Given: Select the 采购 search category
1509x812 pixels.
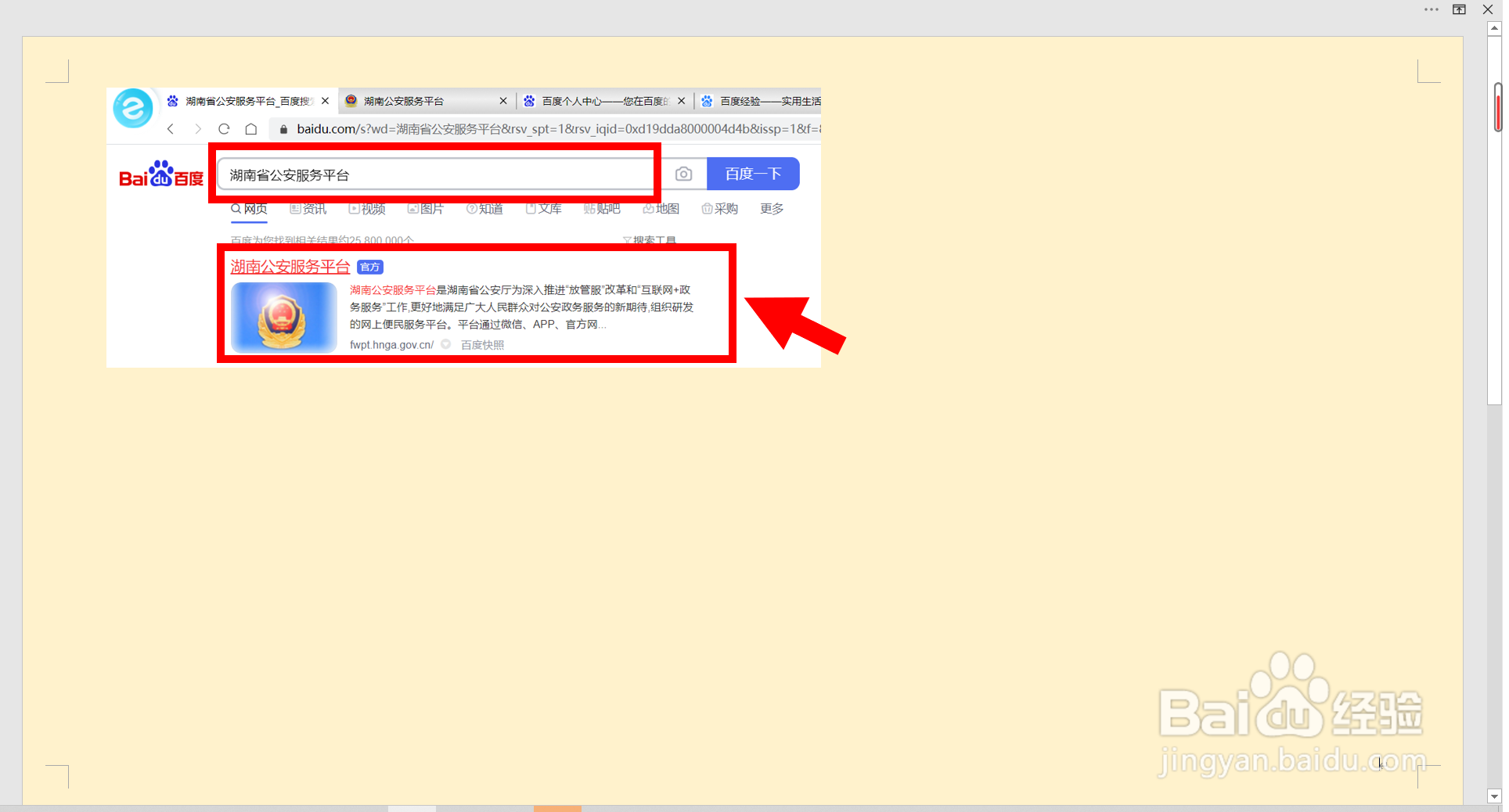Looking at the screenshot, I should tap(720, 209).
